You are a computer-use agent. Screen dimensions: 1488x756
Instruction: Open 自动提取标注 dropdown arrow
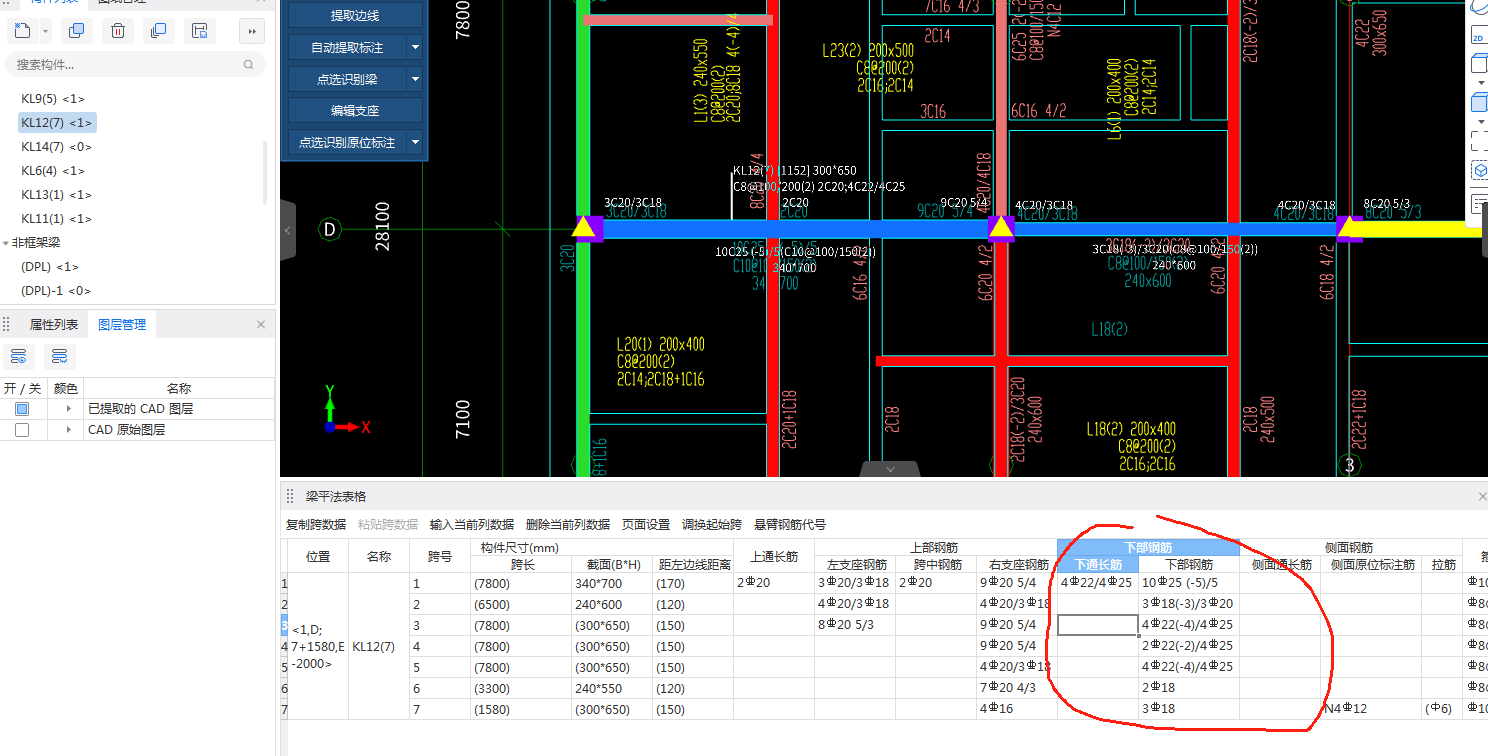pos(415,47)
